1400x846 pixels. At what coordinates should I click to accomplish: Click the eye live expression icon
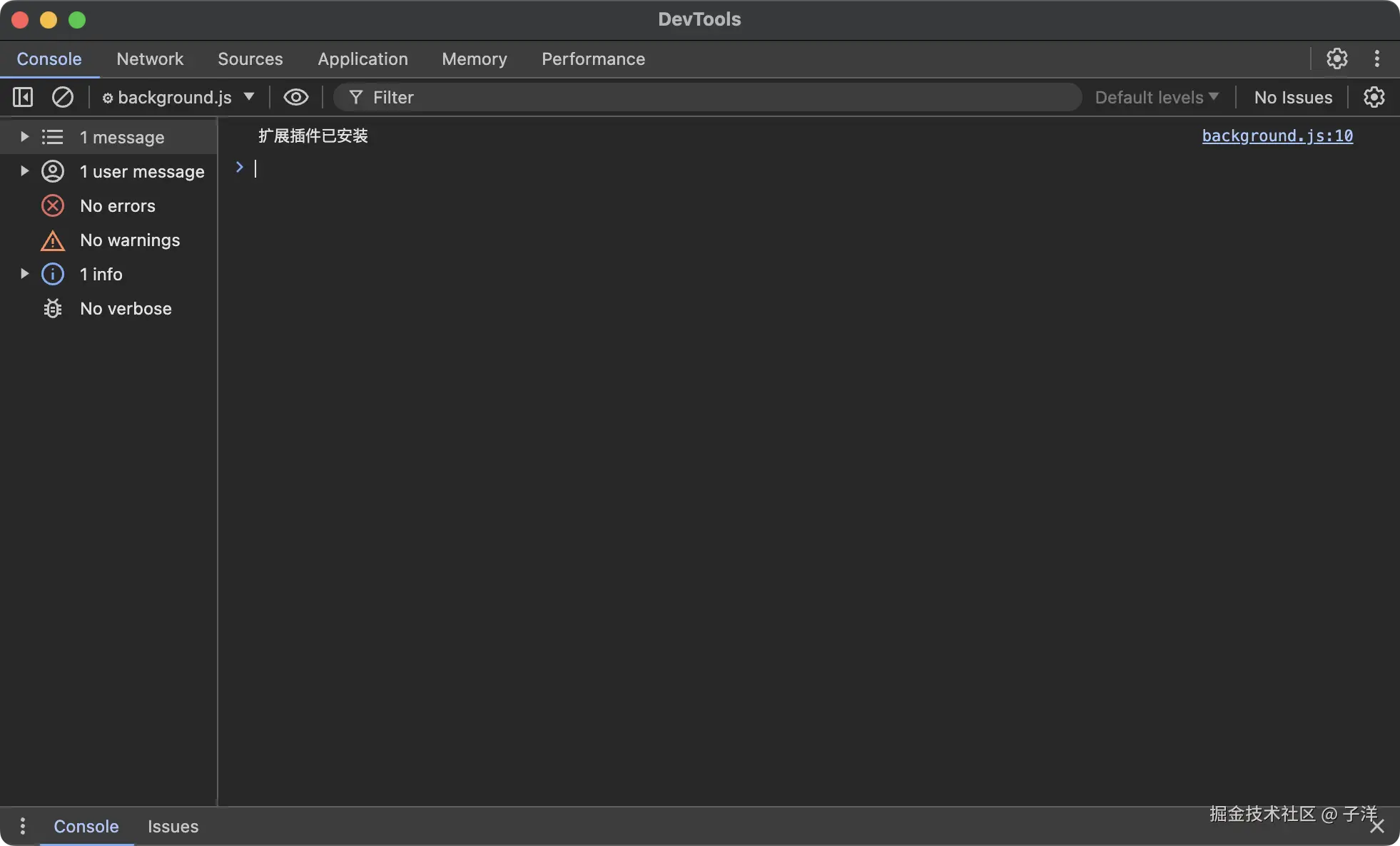pyautogui.click(x=295, y=97)
